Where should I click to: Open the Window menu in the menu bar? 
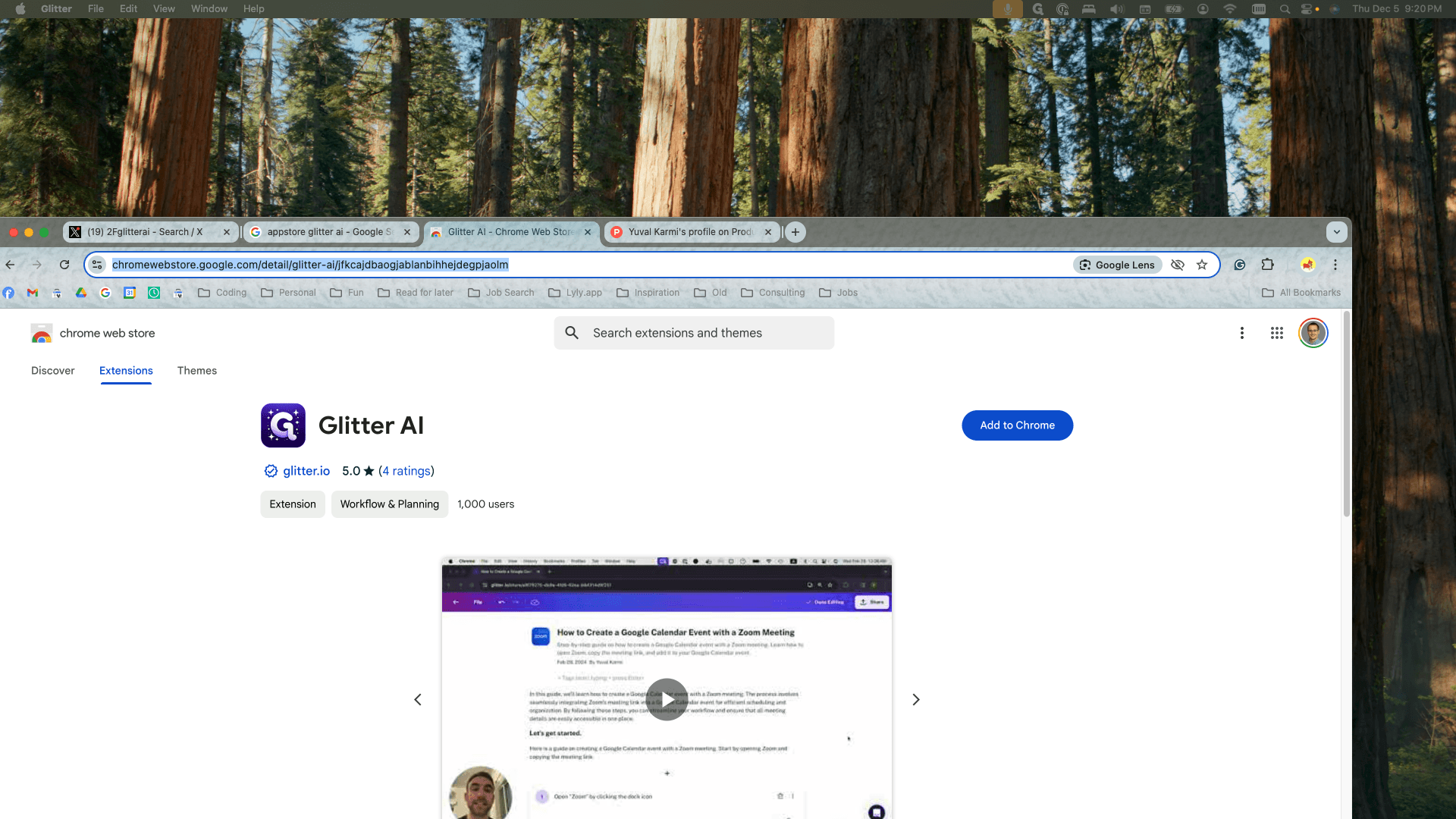click(x=209, y=9)
